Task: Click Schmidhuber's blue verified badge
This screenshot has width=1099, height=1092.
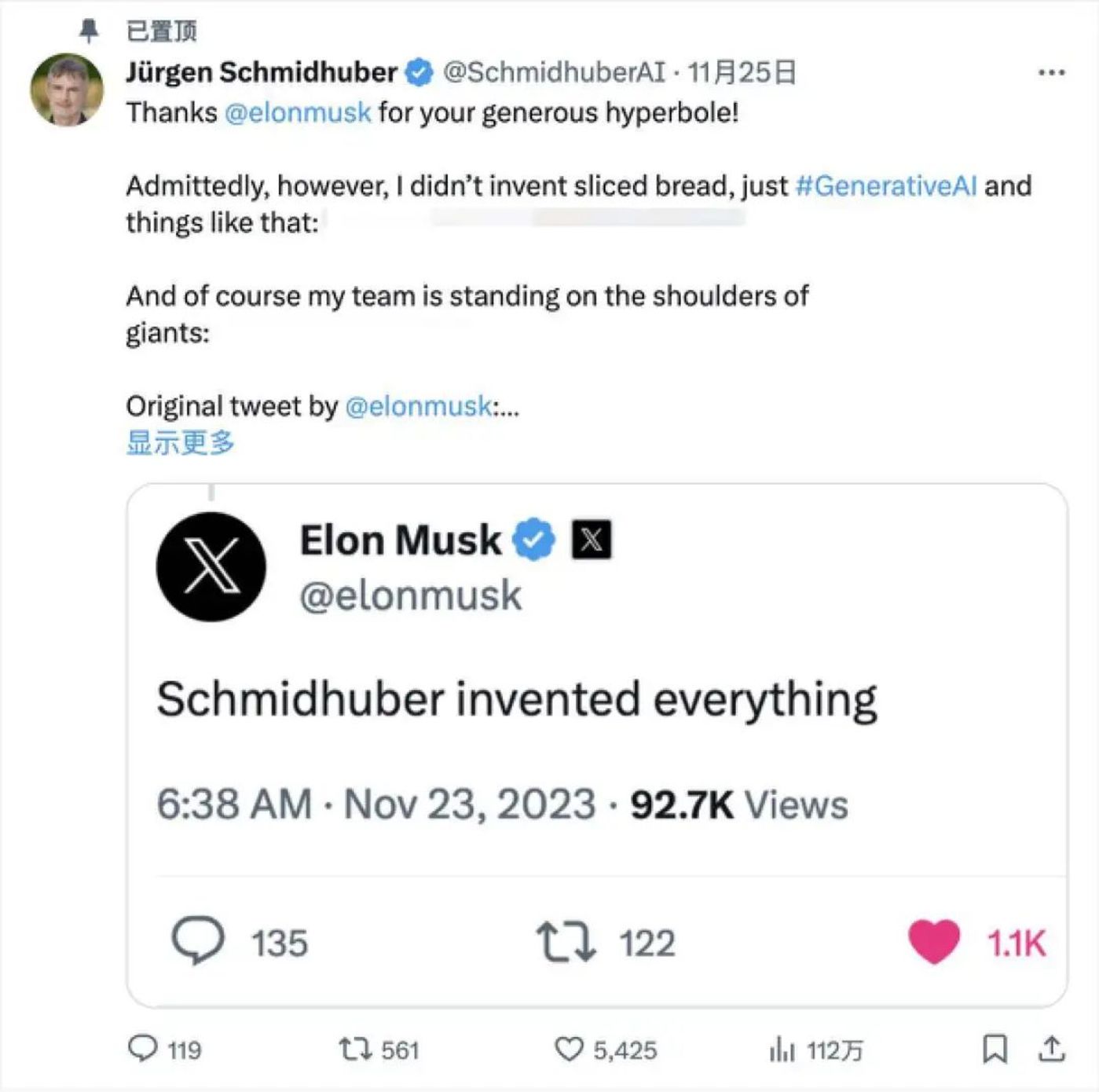Action: [419, 72]
